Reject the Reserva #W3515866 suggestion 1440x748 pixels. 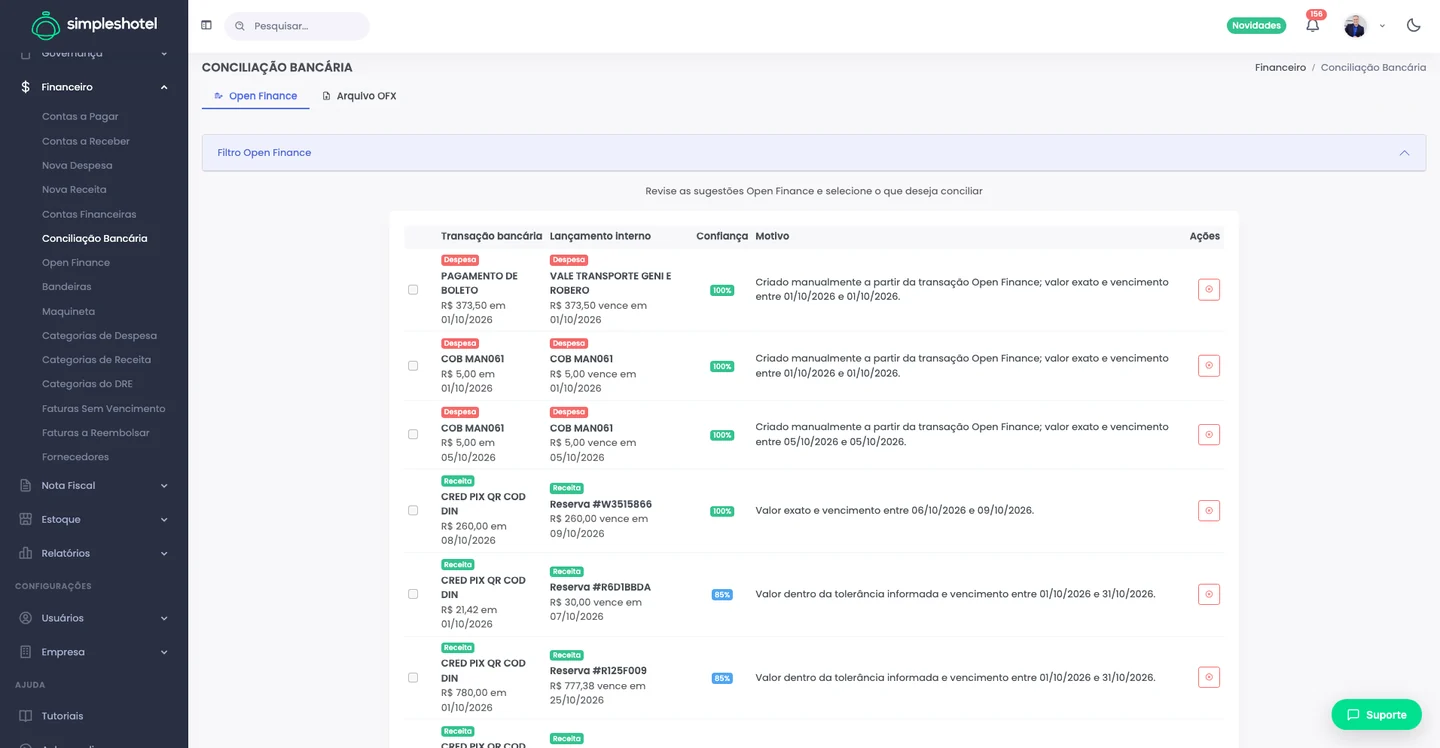point(1208,511)
